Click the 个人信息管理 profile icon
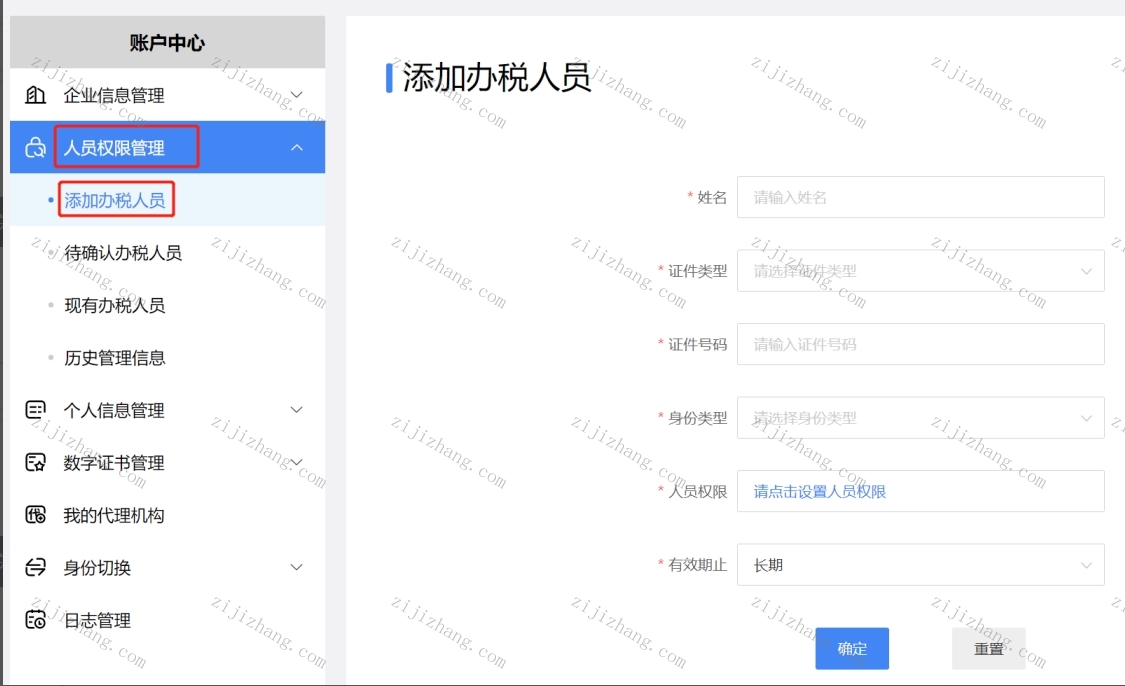Viewport: 1125px width, 686px height. tap(35, 410)
